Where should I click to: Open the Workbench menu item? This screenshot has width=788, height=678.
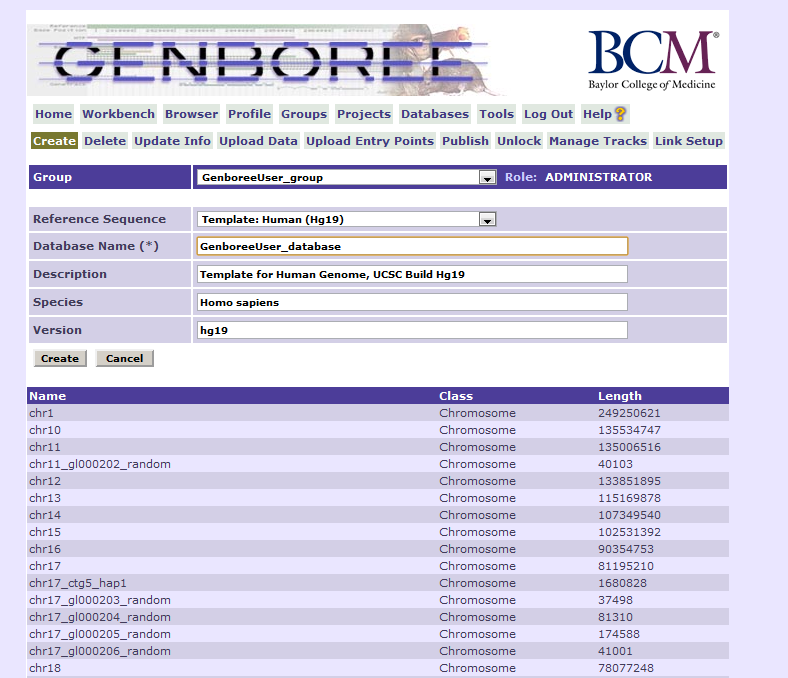119,114
